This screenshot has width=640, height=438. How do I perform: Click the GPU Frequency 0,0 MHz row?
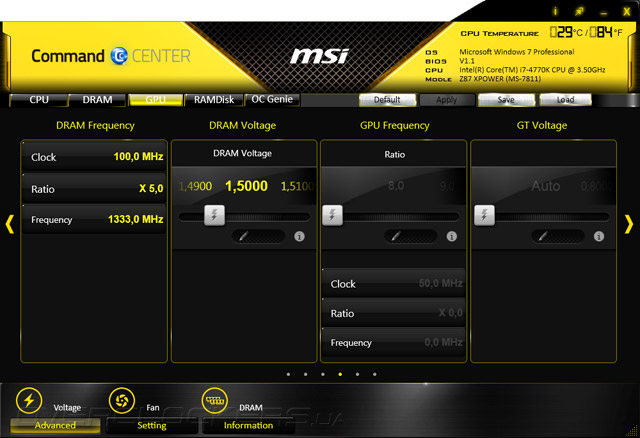(394, 342)
